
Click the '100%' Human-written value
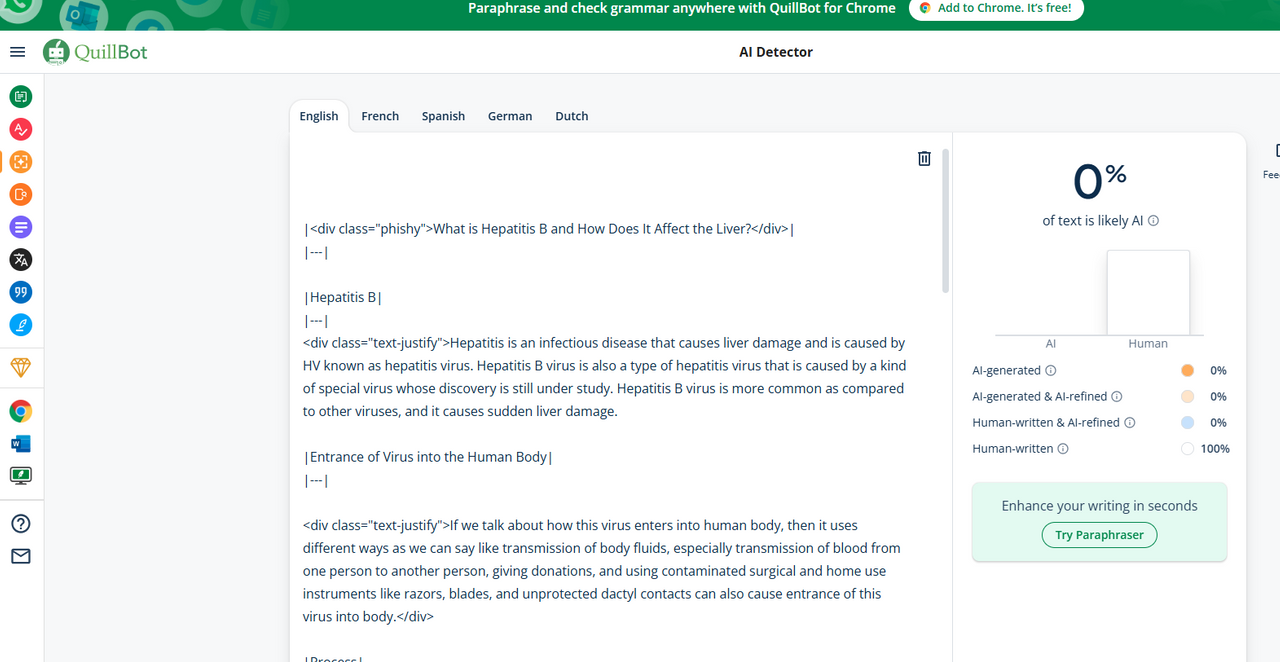pos(1215,449)
